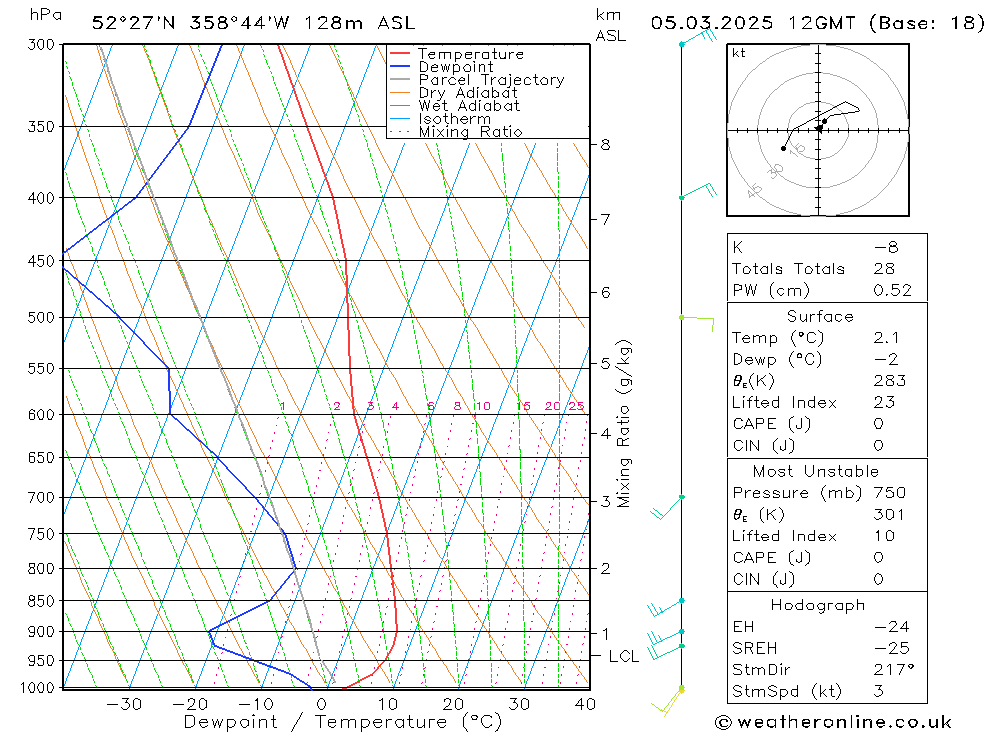Click the wind barb at 900 hPa
1000x733 pixels.
666,637
